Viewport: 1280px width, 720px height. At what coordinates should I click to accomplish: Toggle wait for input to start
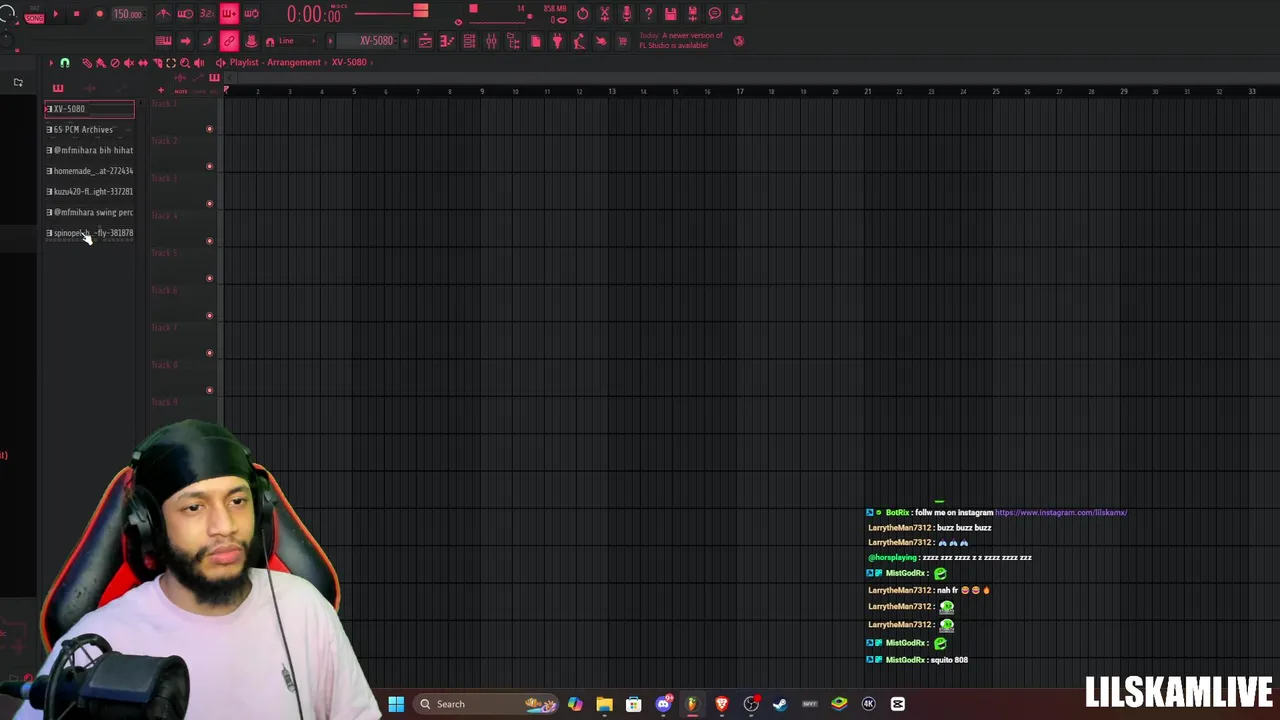[x=185, y=14]
